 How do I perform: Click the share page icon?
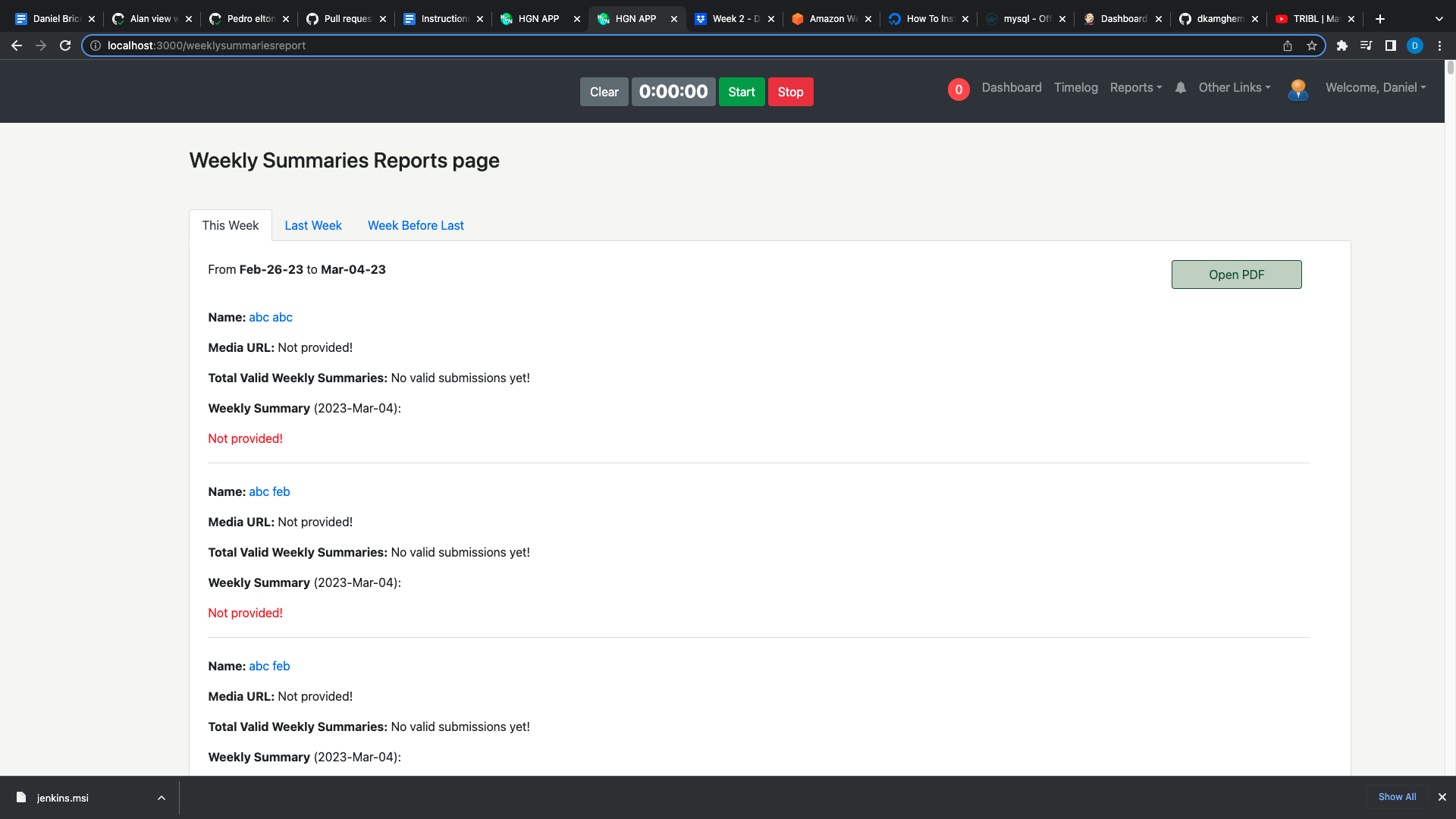point(1288,45)
